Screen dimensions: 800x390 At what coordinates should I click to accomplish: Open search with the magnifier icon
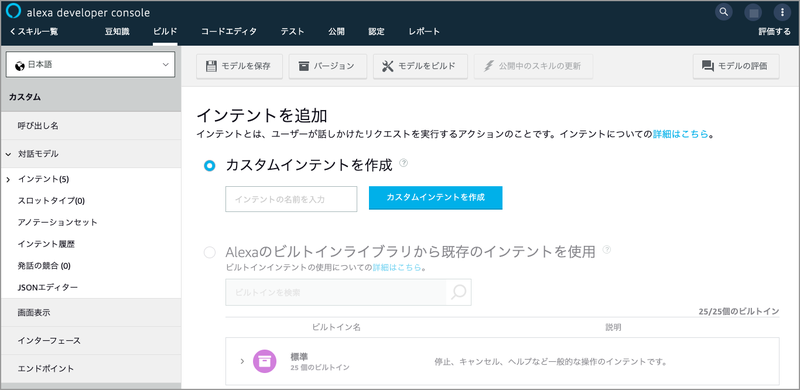click(x=723, y=11)
